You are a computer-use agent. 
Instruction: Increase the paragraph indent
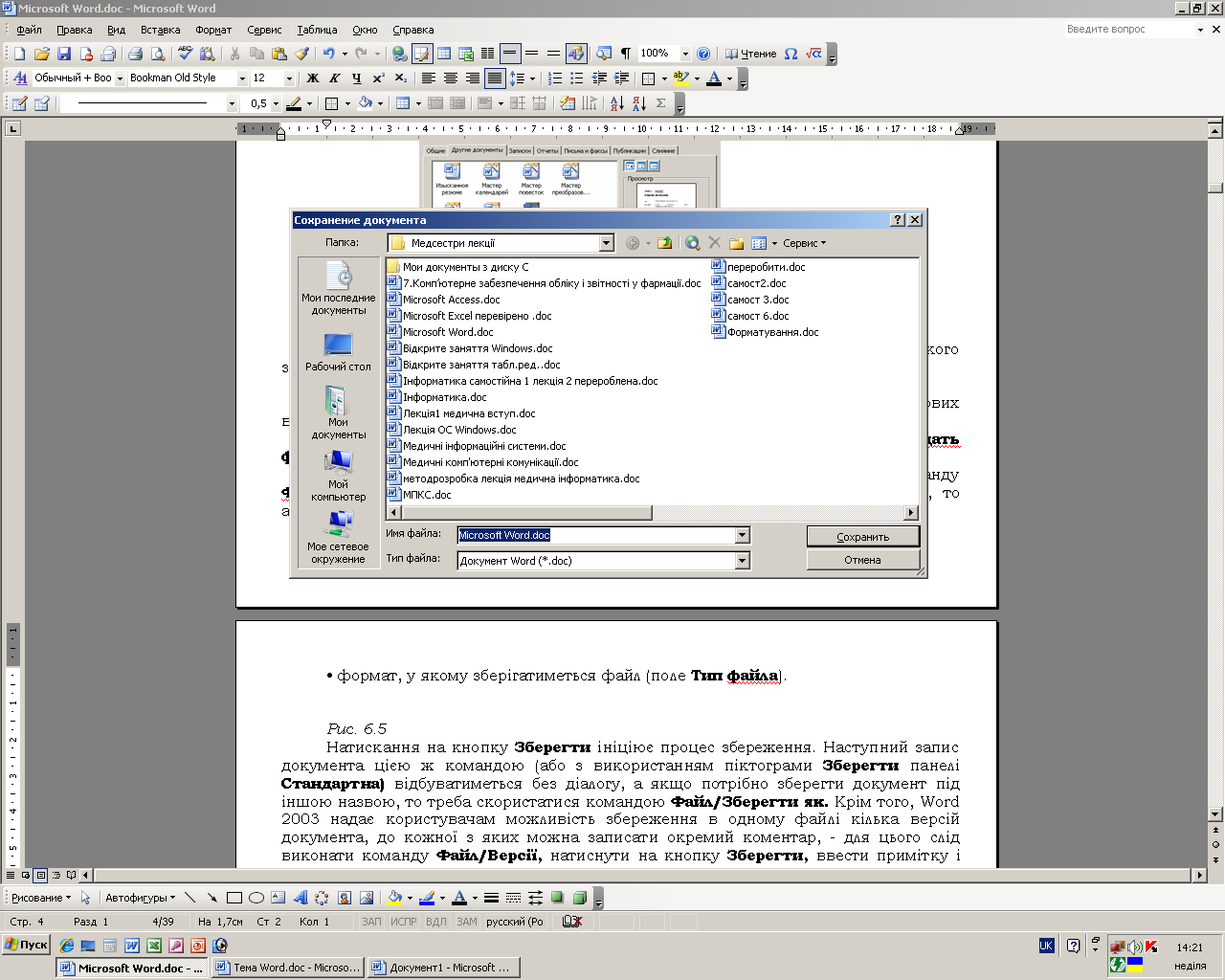[x=622, y=78]
